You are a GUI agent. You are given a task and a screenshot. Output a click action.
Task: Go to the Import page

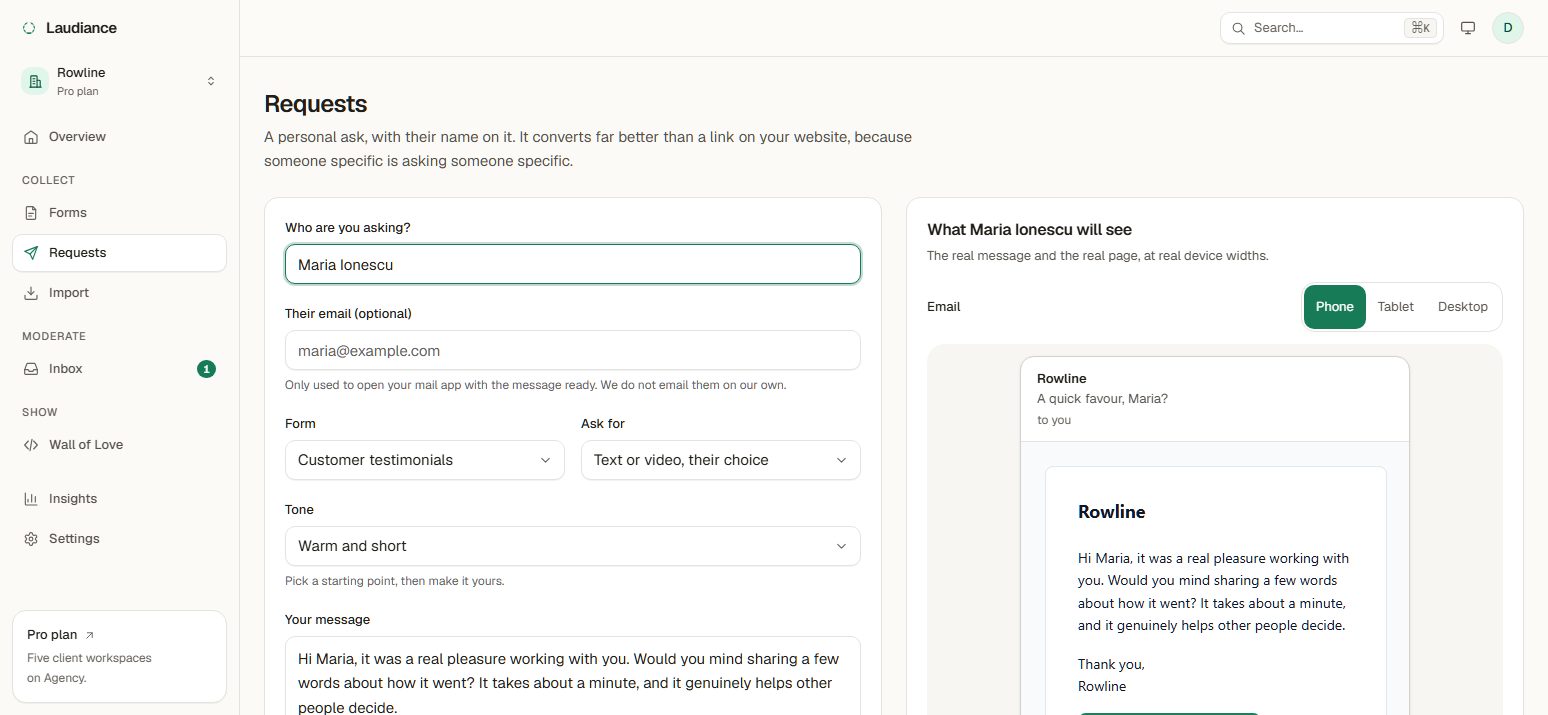119,293
